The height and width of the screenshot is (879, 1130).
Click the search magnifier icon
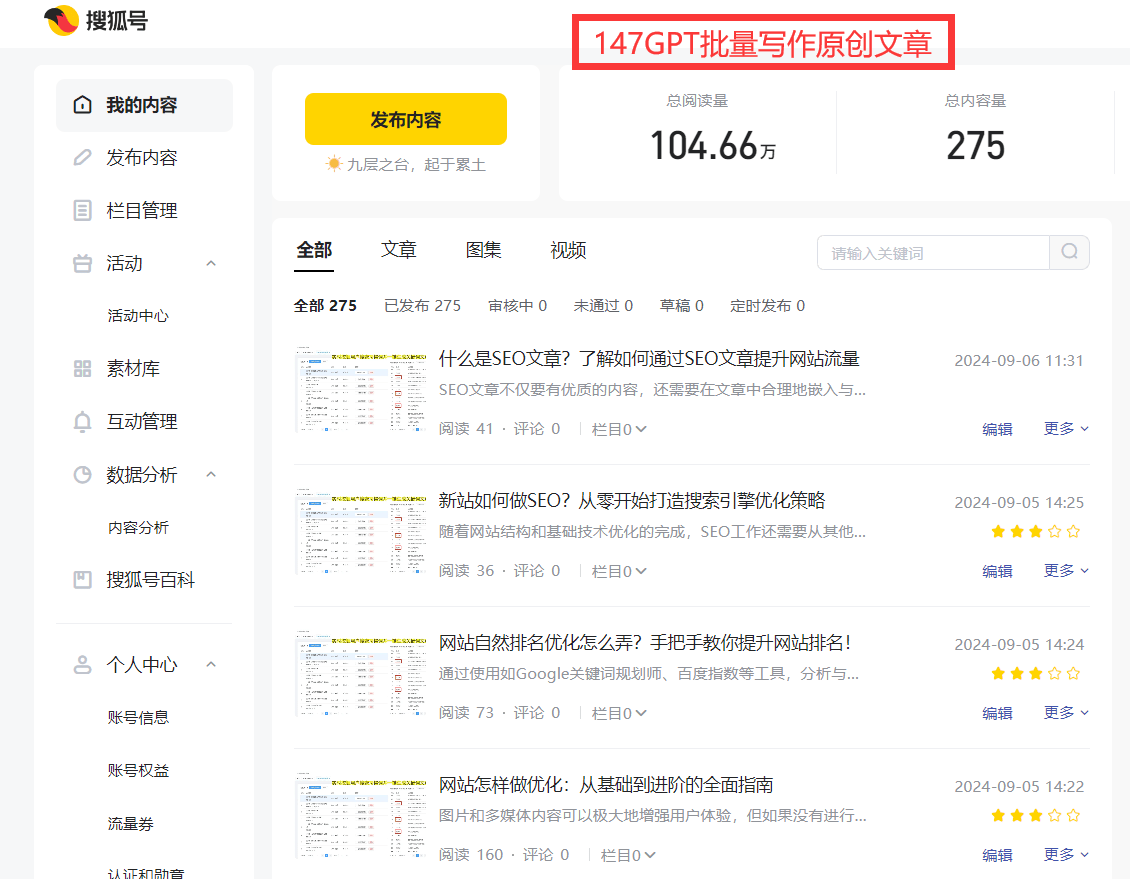tap(1069, 252)
